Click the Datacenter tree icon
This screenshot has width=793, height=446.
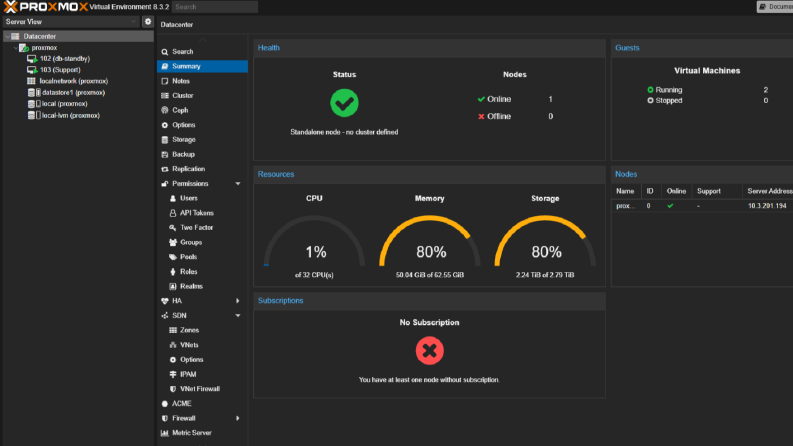click(x=16, y=36)
